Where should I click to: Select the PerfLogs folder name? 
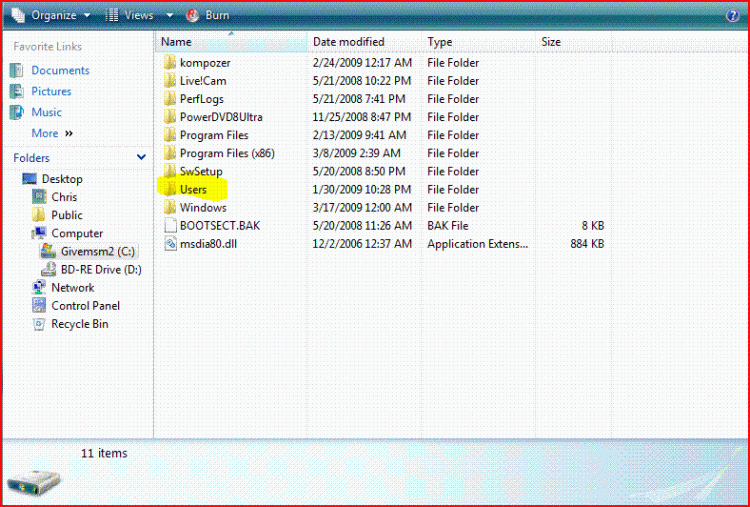pyautogui.click(x=201, y=99)
